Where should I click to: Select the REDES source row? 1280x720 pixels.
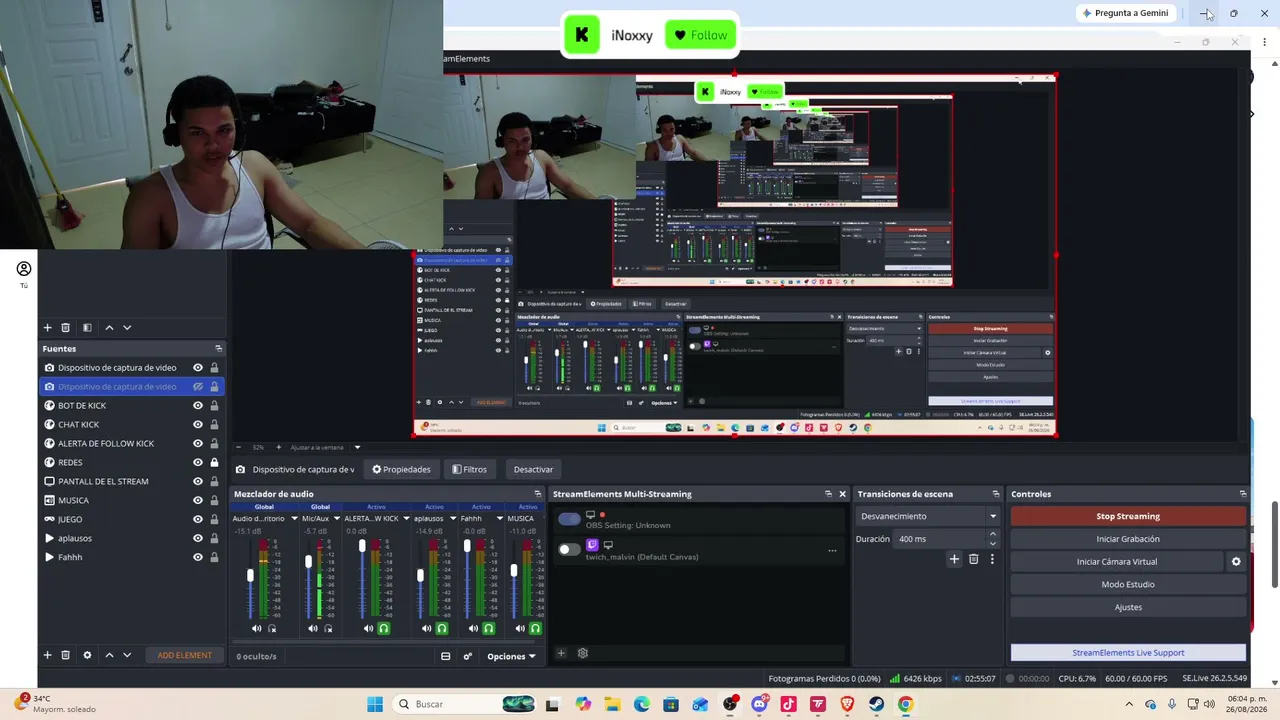coord(130,462)
